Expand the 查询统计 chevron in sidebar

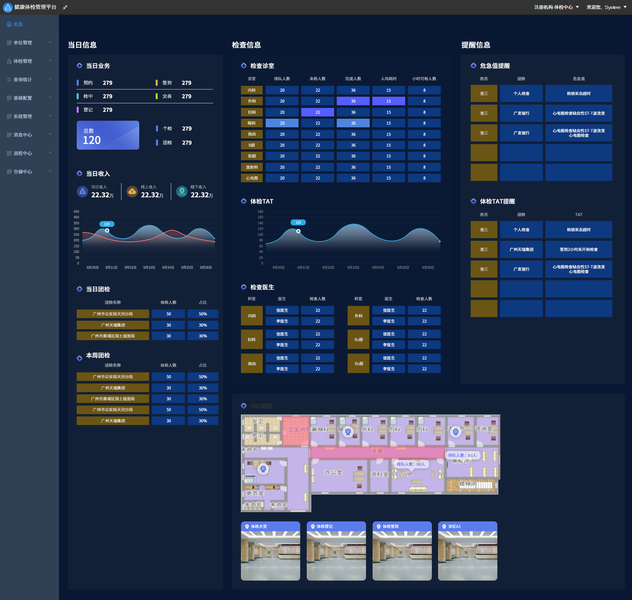[50, 79]
